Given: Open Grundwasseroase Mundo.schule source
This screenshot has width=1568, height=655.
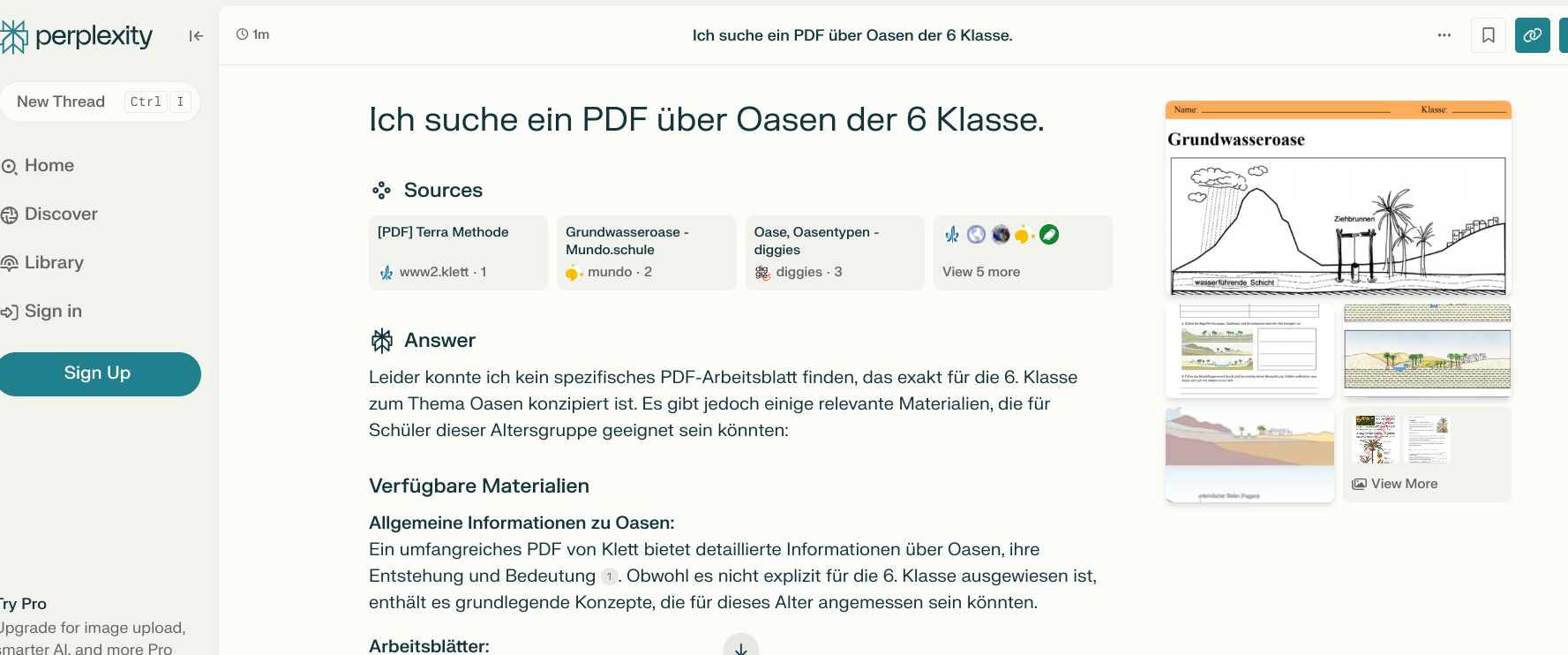Looking at the screenshot, I should (x=646, y=252).
